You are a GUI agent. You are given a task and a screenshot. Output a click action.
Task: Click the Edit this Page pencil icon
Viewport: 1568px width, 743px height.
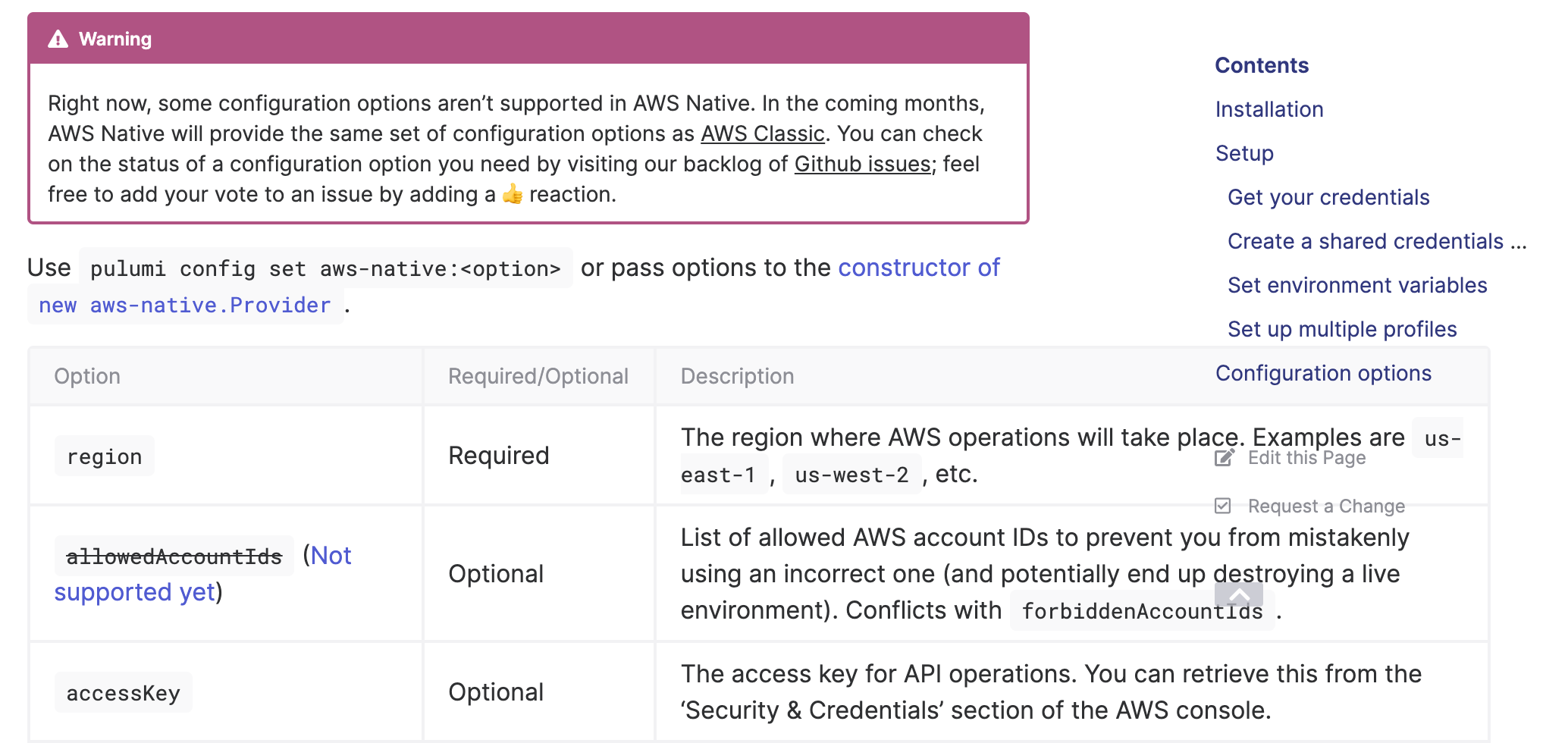coord(1225,457)
